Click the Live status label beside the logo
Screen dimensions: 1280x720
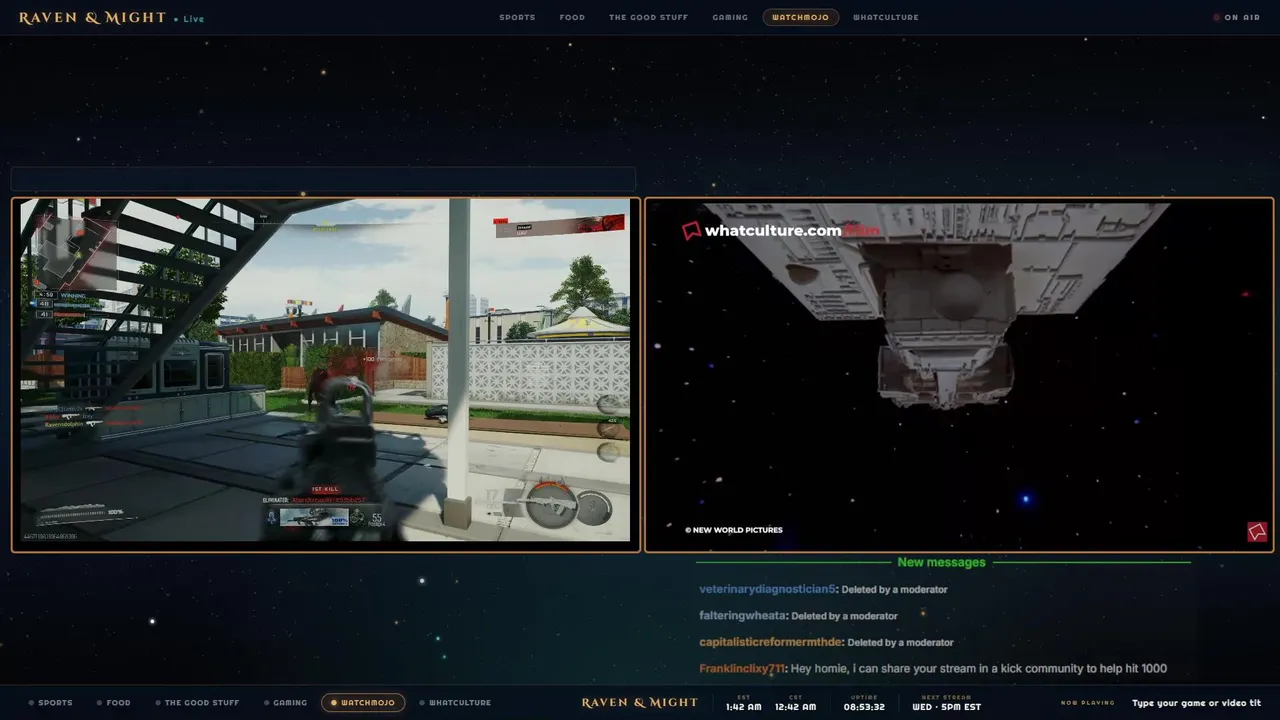189,18
